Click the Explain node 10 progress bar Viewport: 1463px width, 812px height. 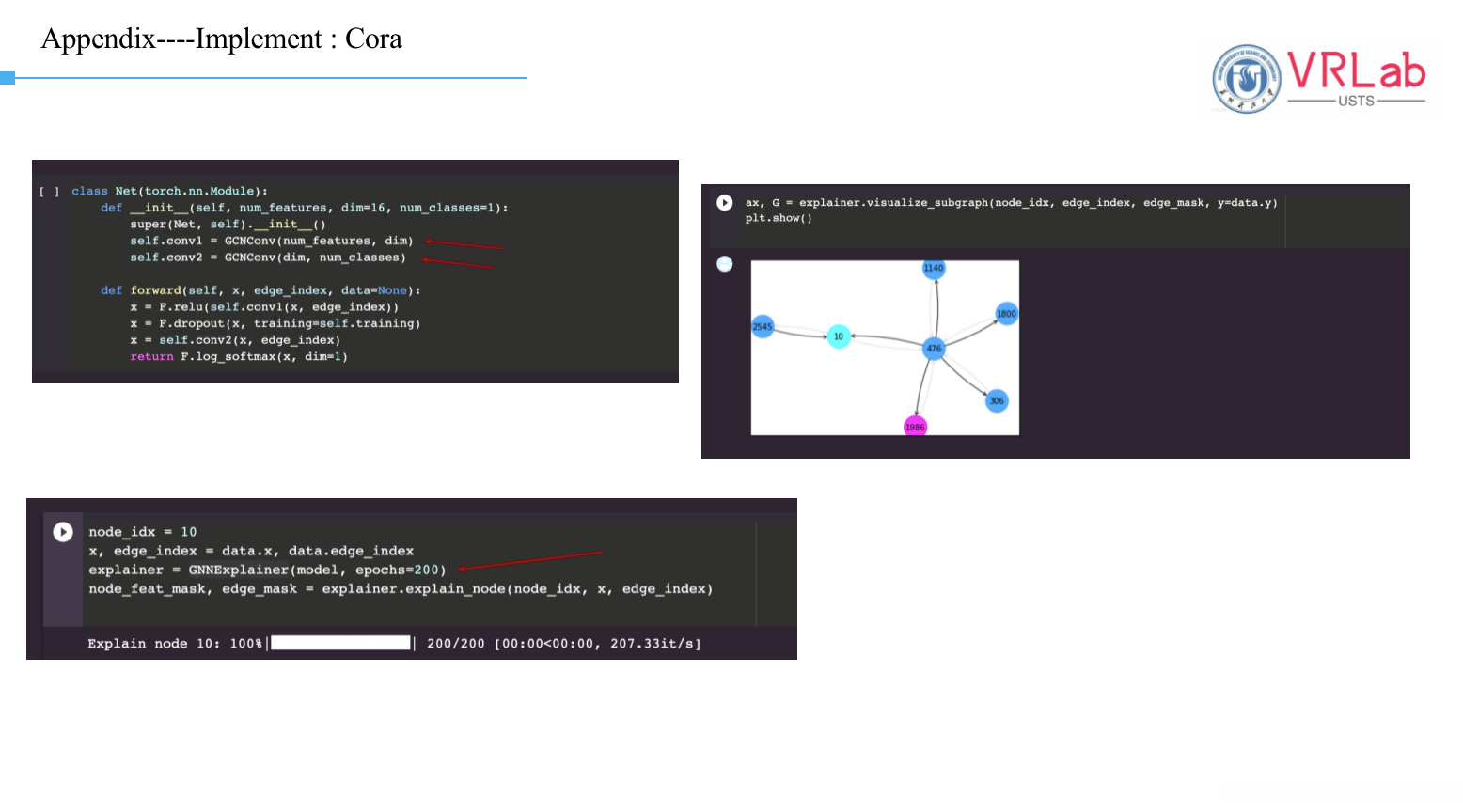point(341,643)
